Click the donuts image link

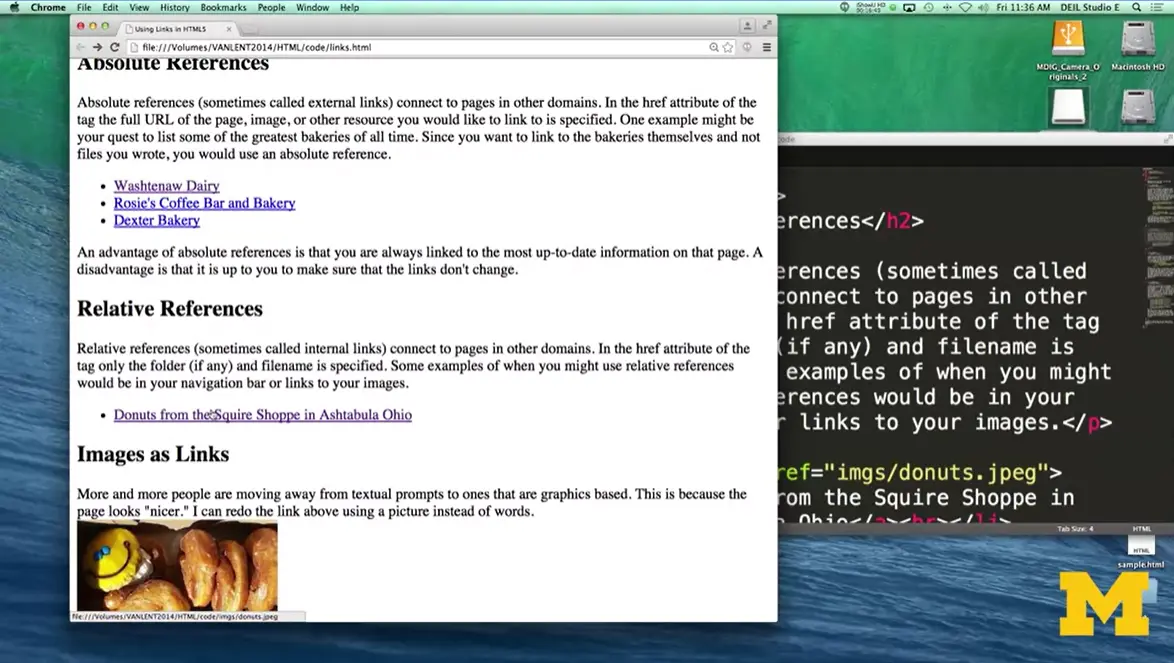tap(177, 566)
